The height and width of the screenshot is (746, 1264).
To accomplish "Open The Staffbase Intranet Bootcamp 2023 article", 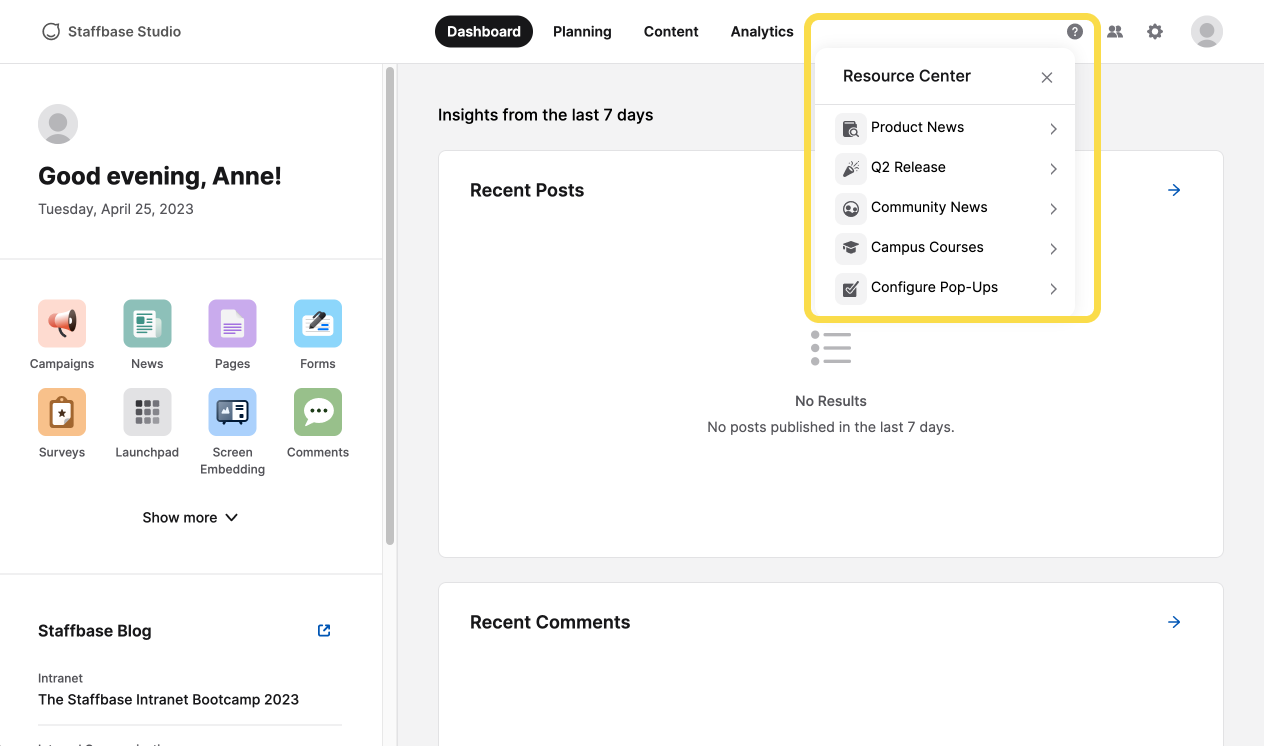I will (x=168, y=699).
